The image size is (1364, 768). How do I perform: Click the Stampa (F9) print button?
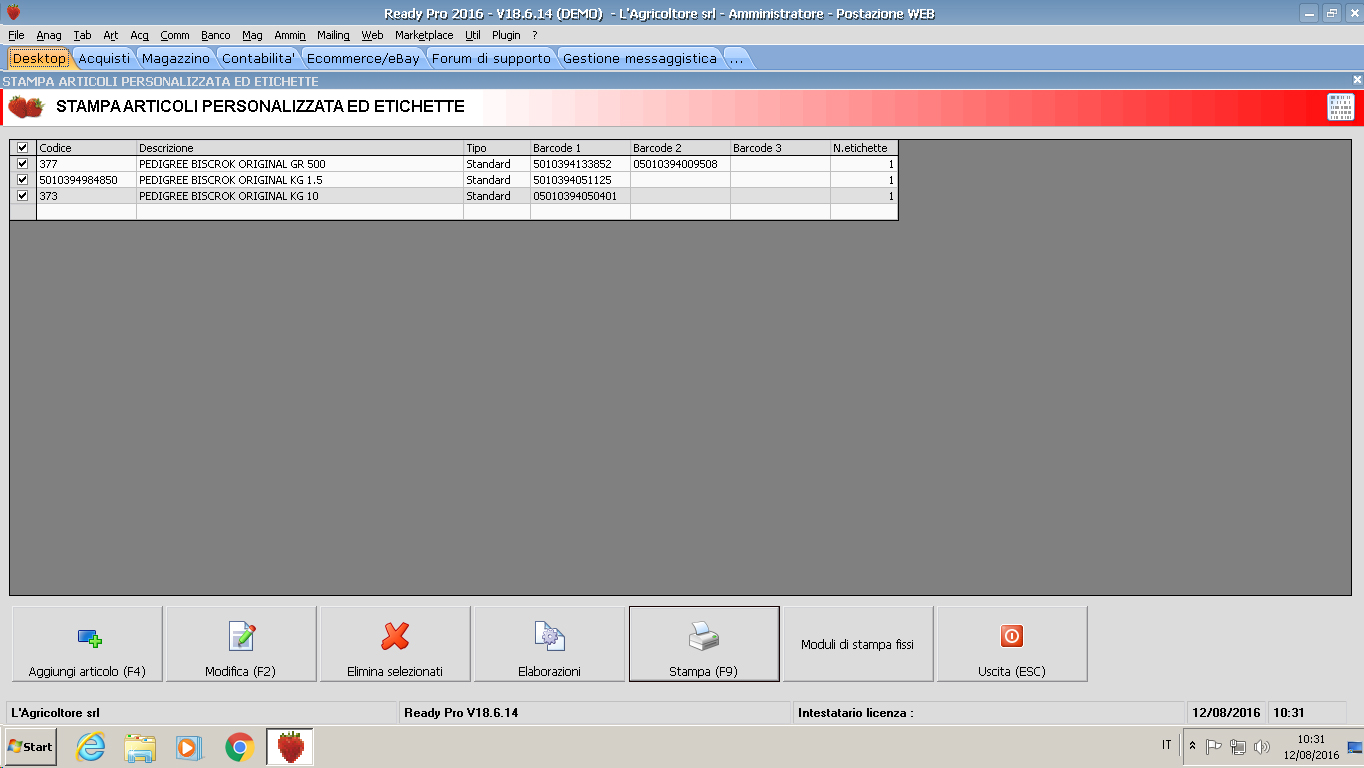click(x=704, y=644)
